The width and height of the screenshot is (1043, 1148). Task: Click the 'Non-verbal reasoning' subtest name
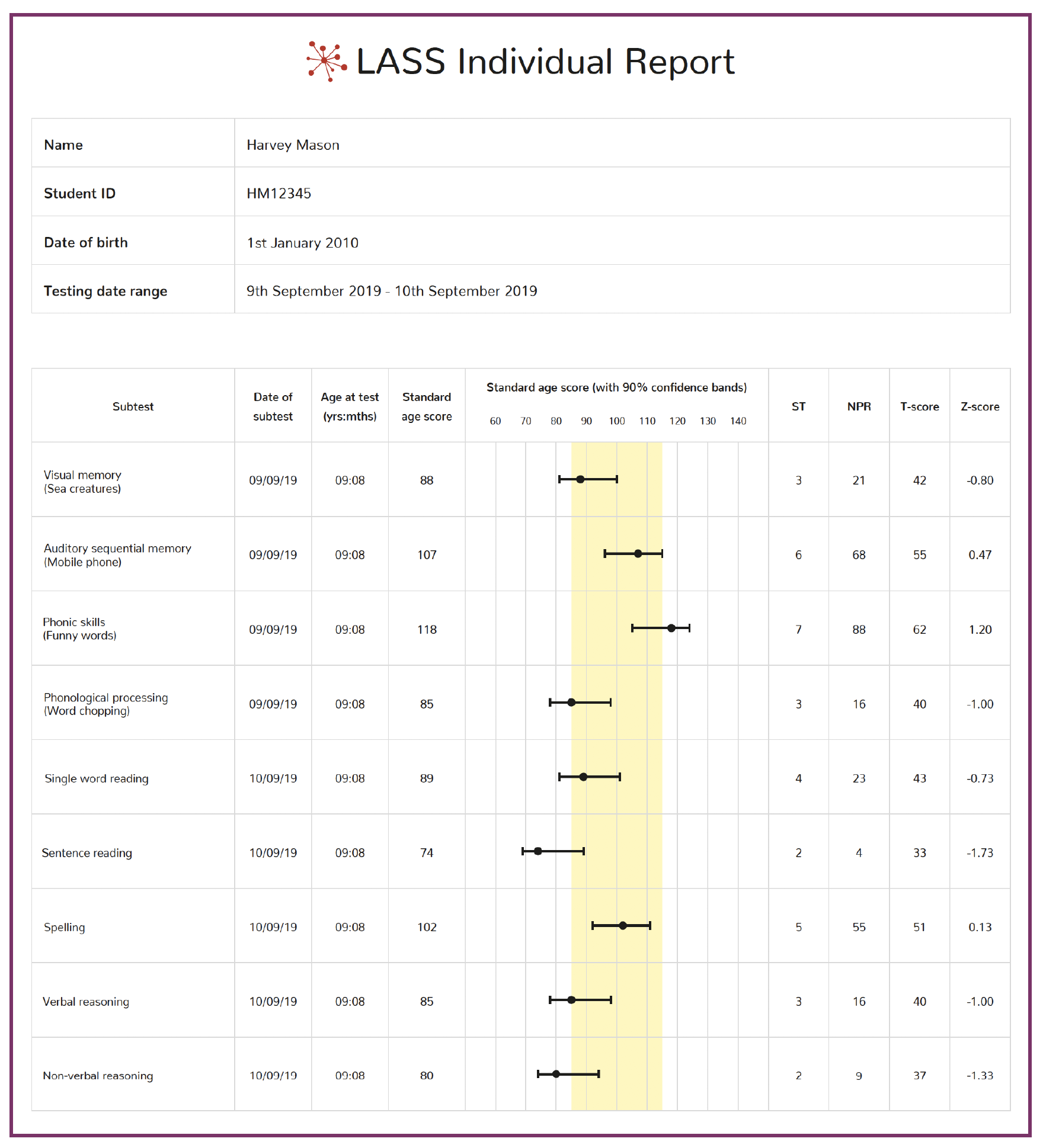pyautogui.click(x=98, y=1075)
